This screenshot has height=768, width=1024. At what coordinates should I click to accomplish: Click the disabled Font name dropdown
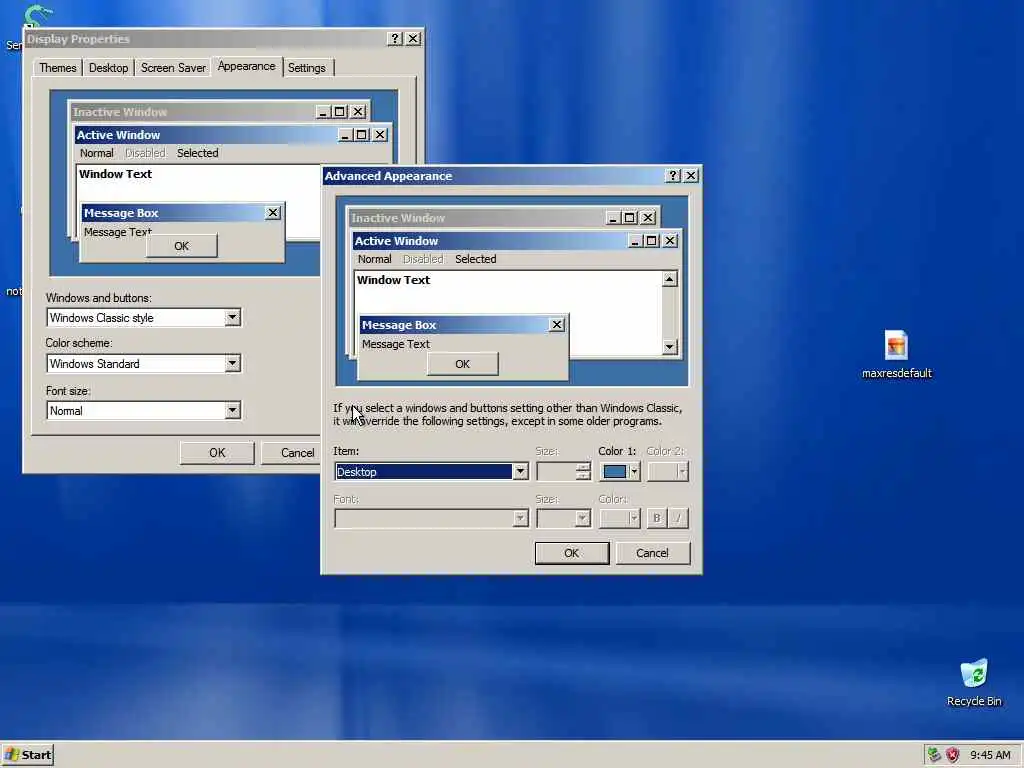pos(431,519)
